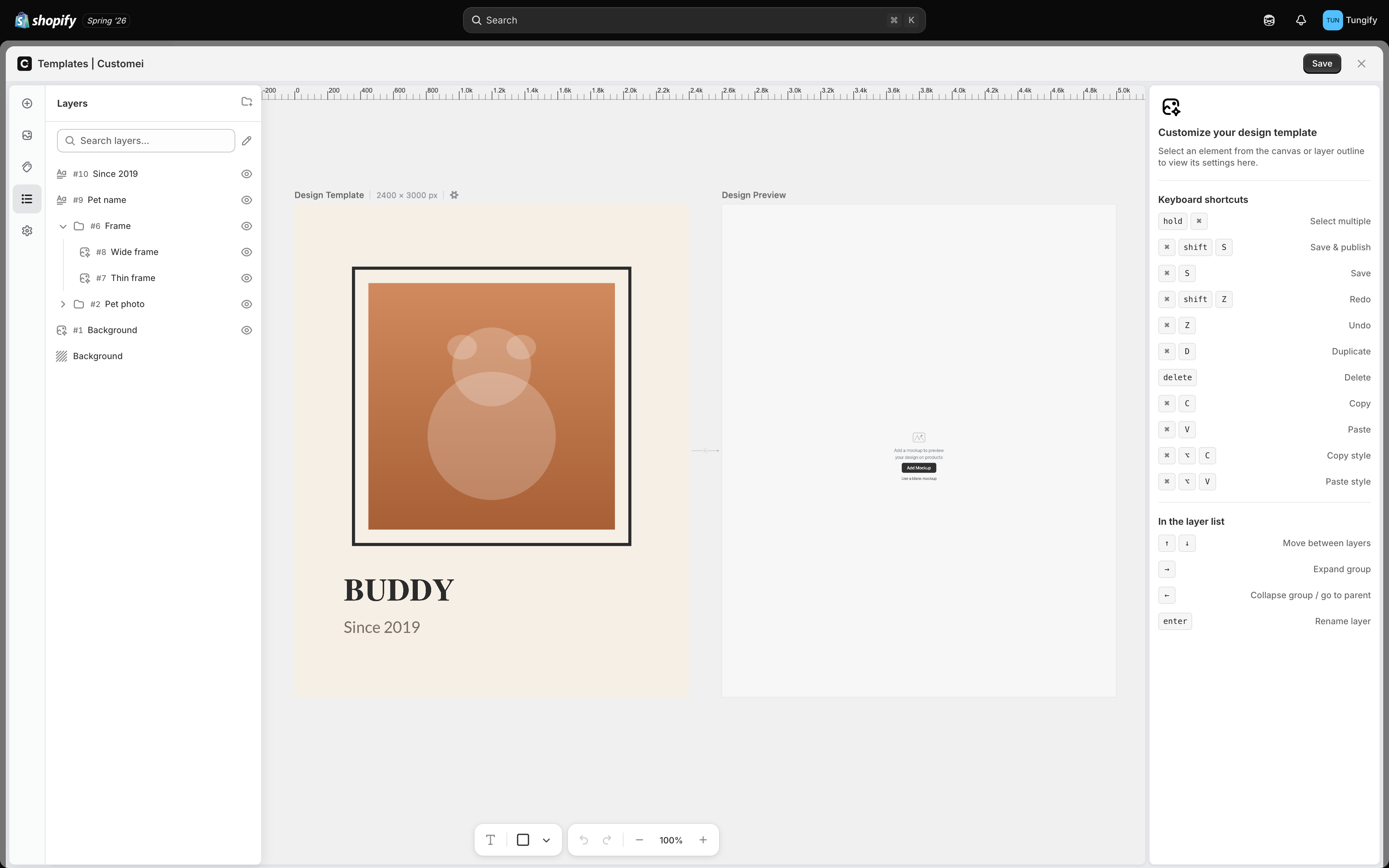Click the folder icon of Pet photo group
Image resolution: width=1389 pixels, height=868 pixels.
coord(79,304)
